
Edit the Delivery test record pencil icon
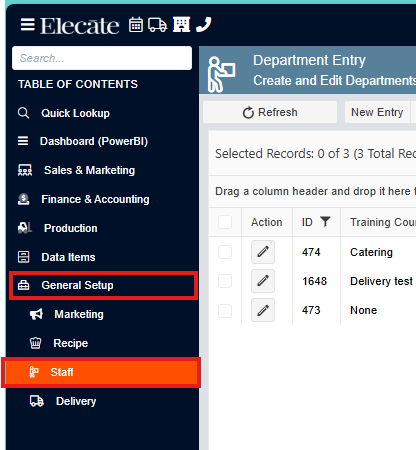tap(263, 281)
